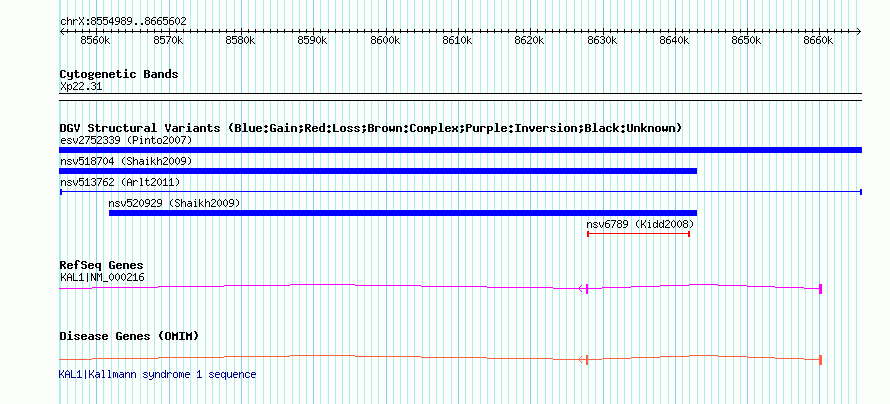The height and width of the screenshot is (404, 890).
Task: Click the orange OMIM disease gene track
Action: tap(440, 359)
